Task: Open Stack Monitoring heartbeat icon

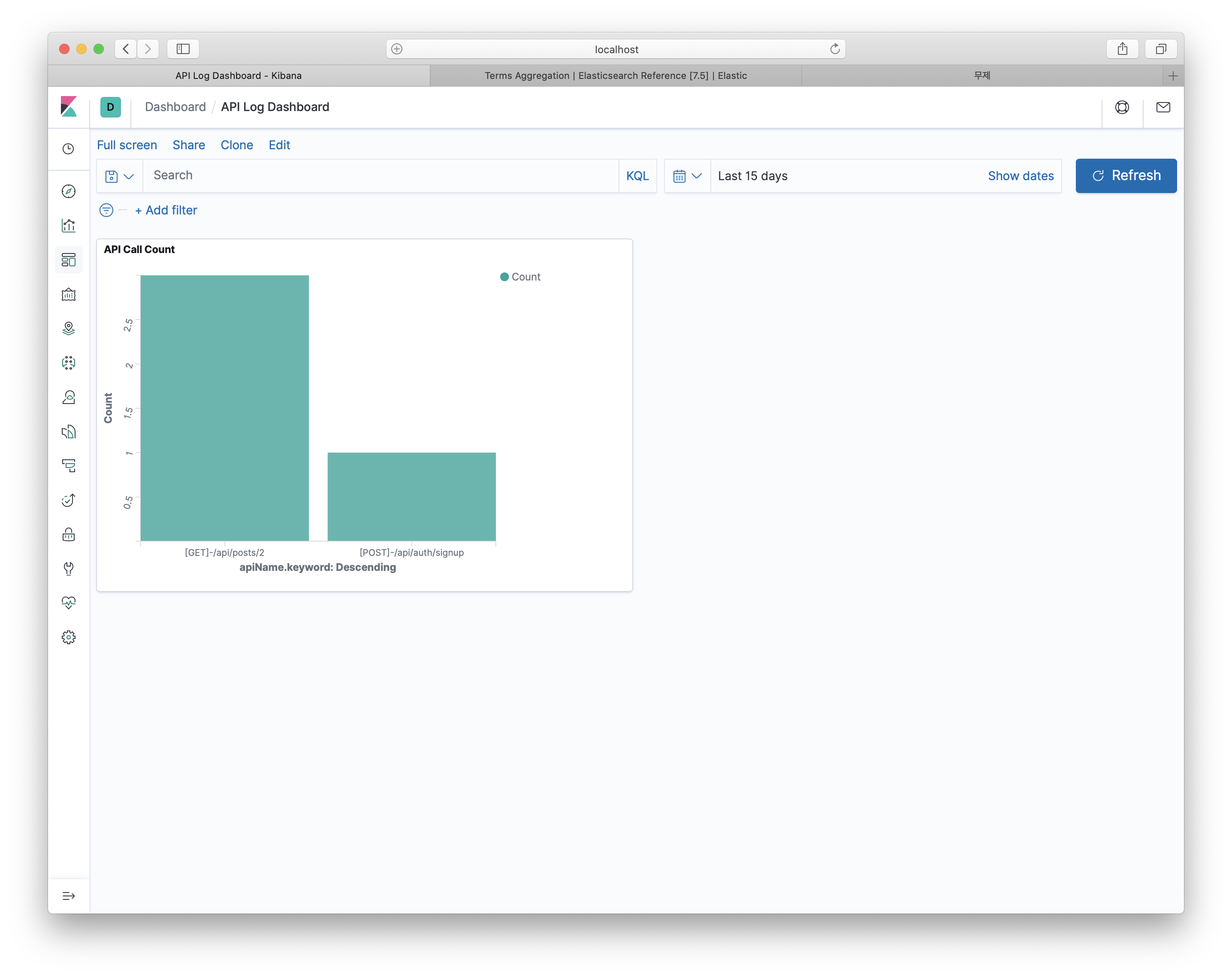Action: [x=69, y=603]
